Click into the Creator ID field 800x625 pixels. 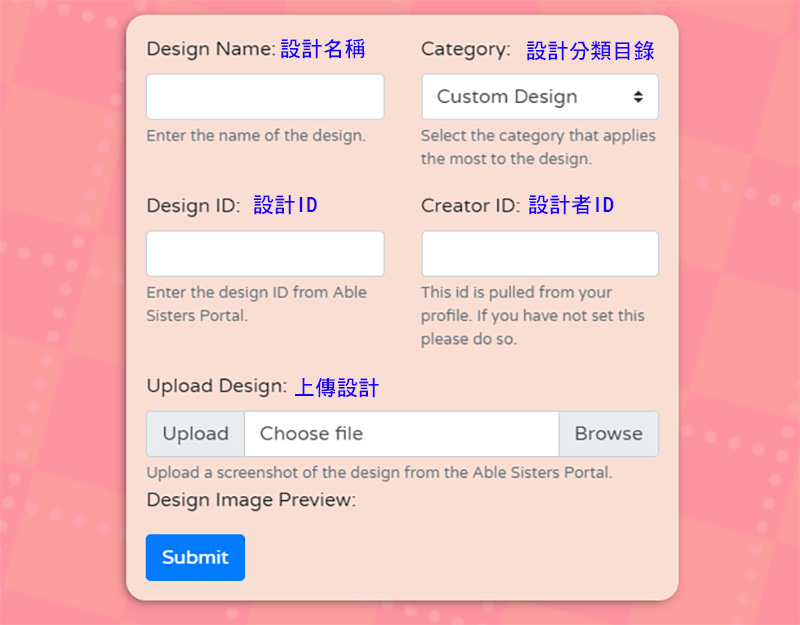coord(540,254)
